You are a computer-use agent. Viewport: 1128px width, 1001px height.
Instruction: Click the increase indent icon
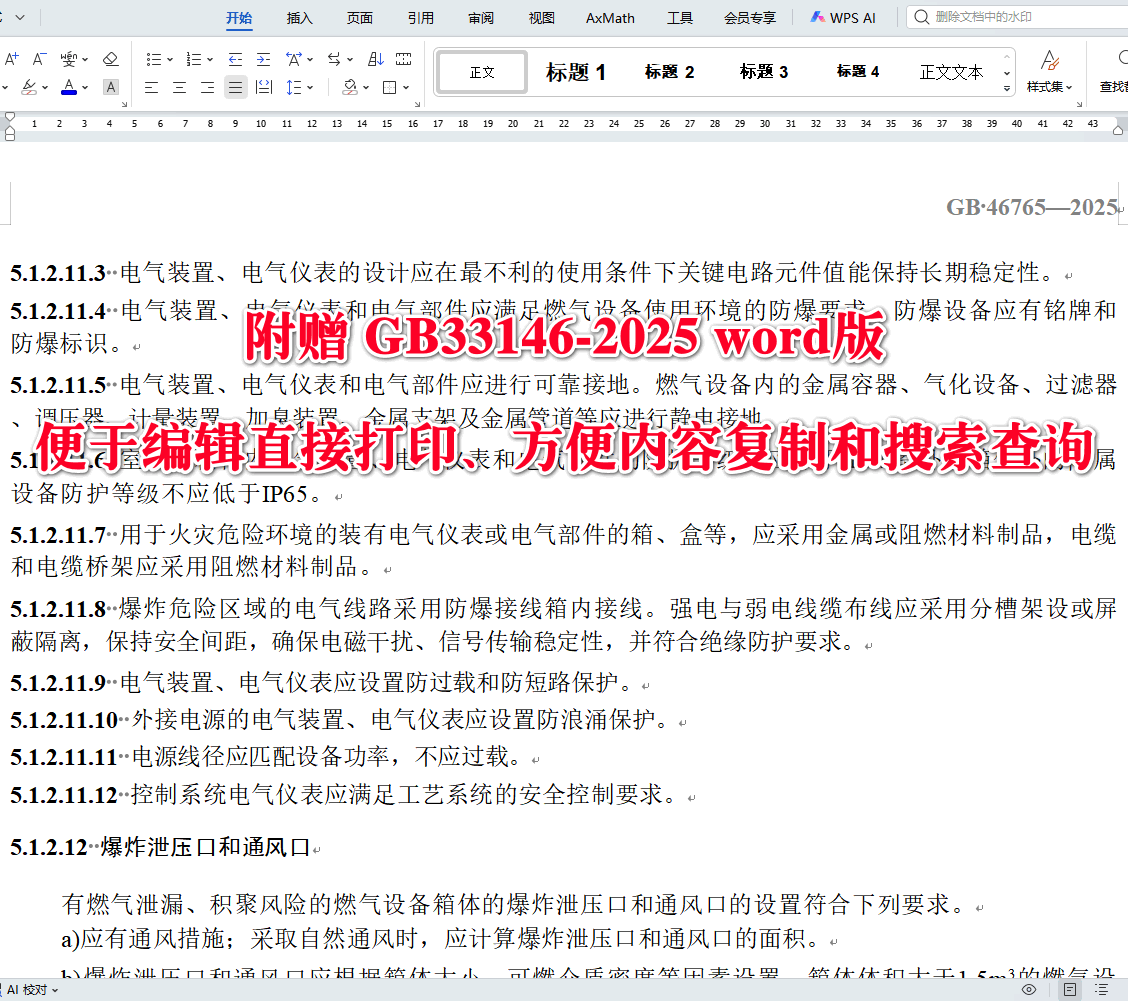pos(264,58)
